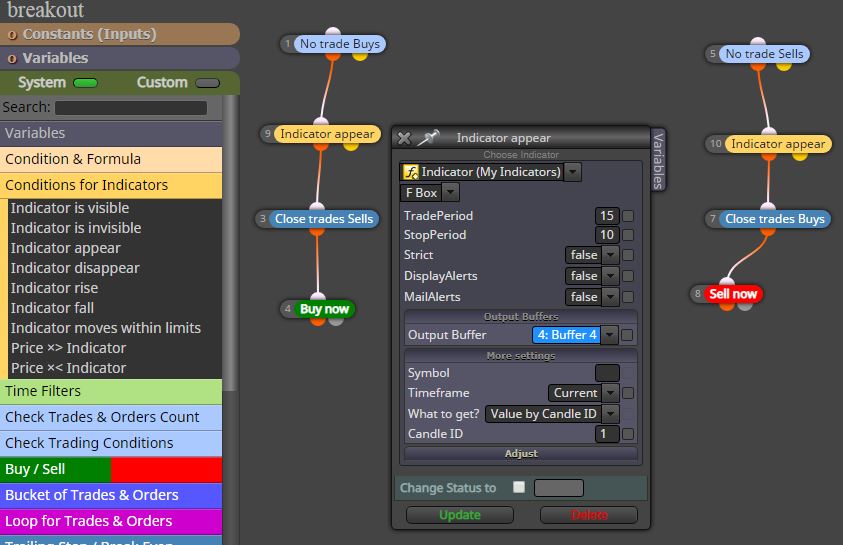The height and width of the screenshot is (545, 843).
Task: Open the Time Filters category
Action: (111, 391)
